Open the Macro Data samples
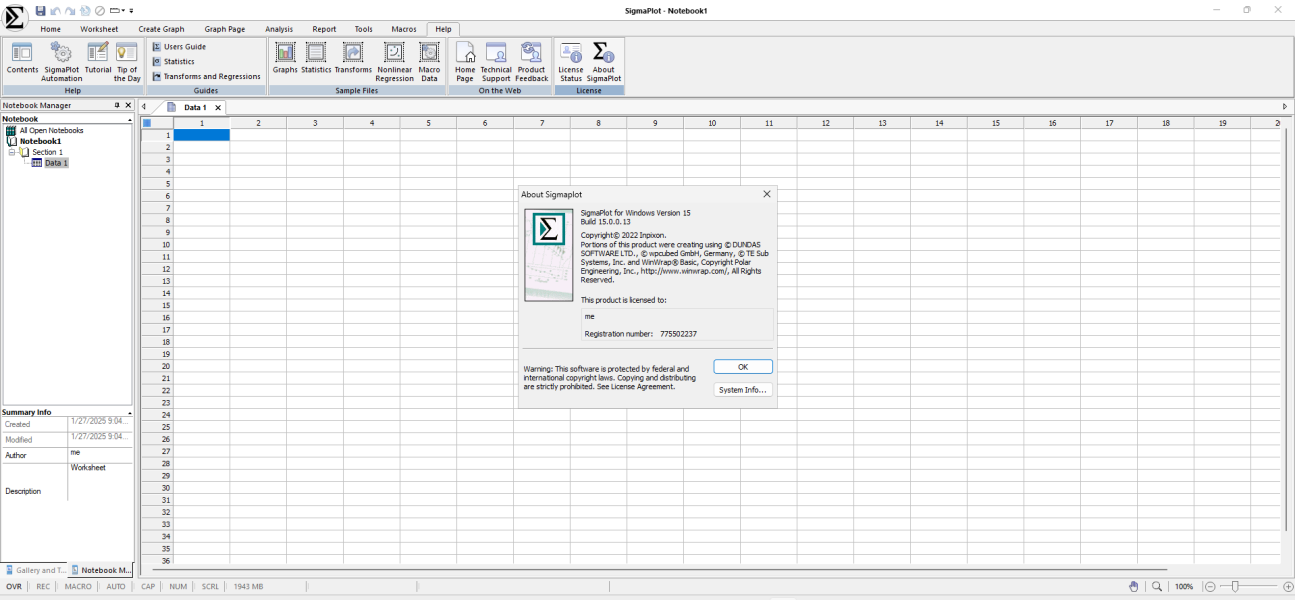 pos(429,60)
